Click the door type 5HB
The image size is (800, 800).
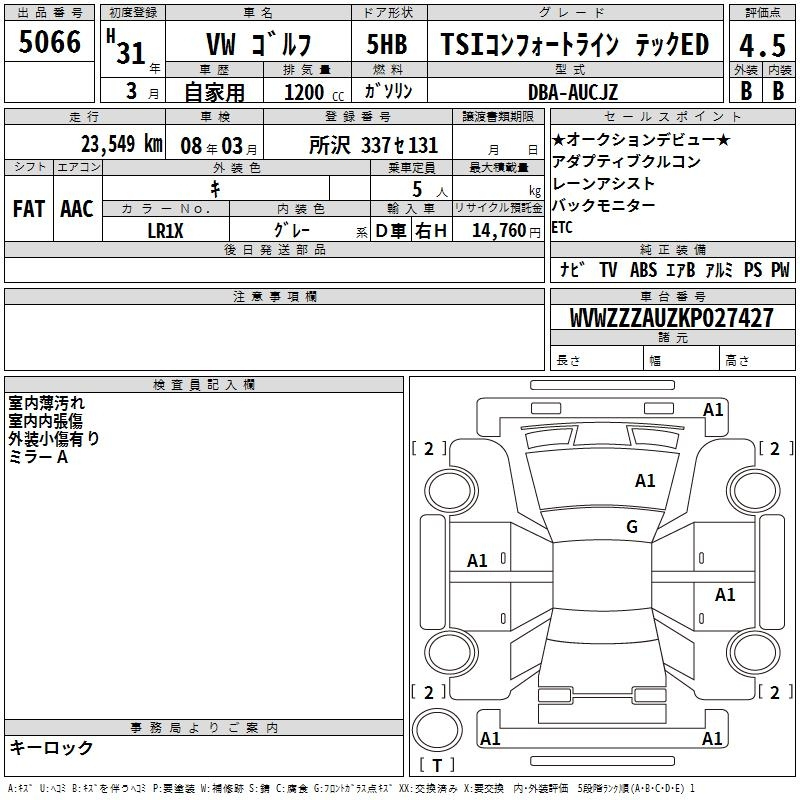click(x=387, y=44)
